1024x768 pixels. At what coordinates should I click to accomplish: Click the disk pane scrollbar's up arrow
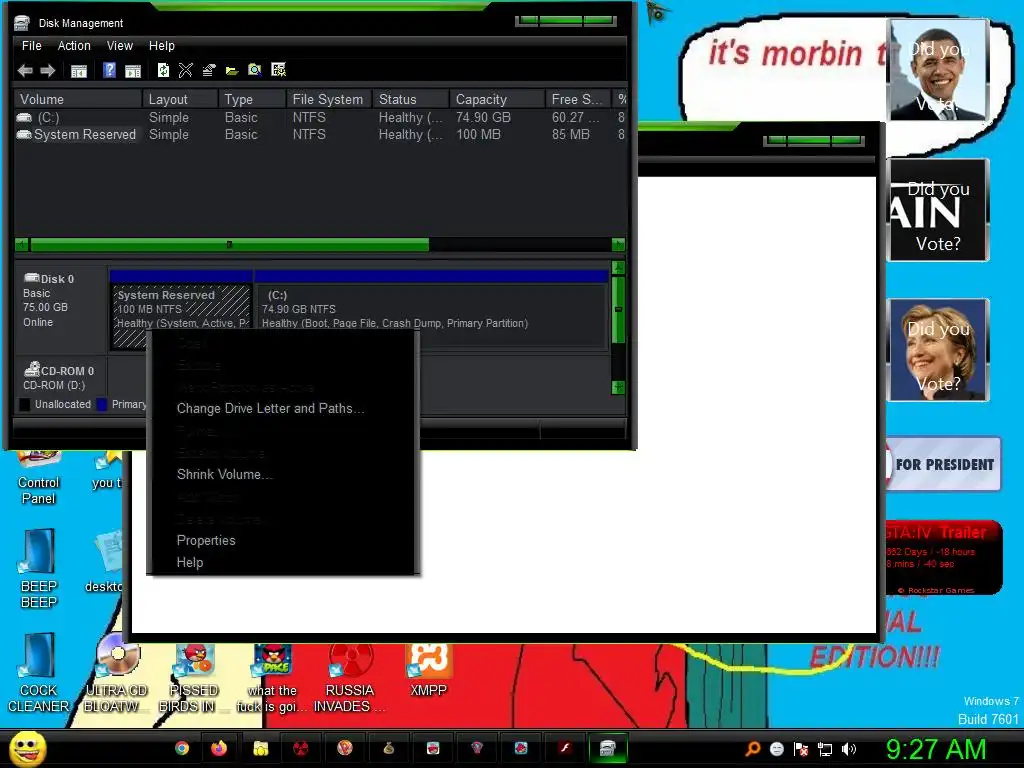point(618,268)
